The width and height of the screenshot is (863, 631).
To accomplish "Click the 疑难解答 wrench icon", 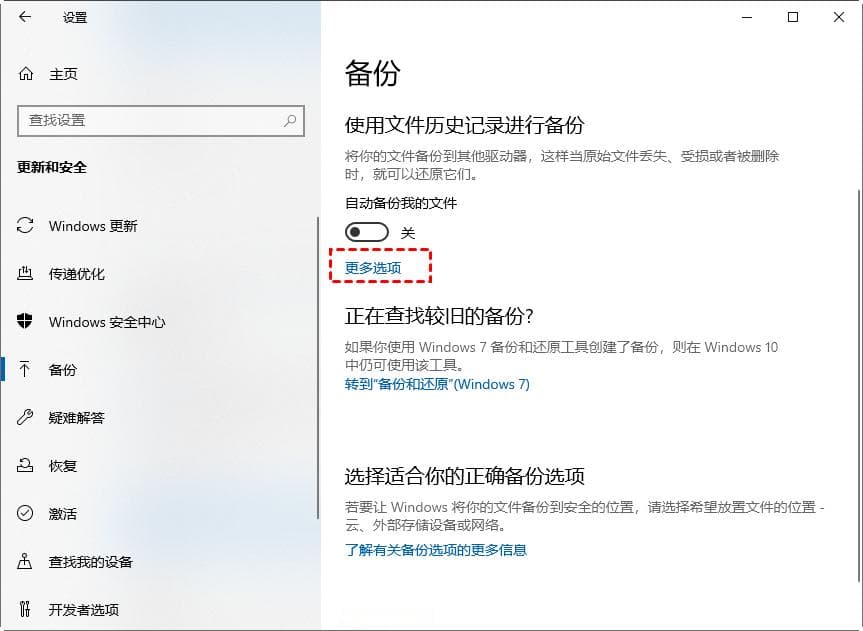I will (x=25, y=417).
